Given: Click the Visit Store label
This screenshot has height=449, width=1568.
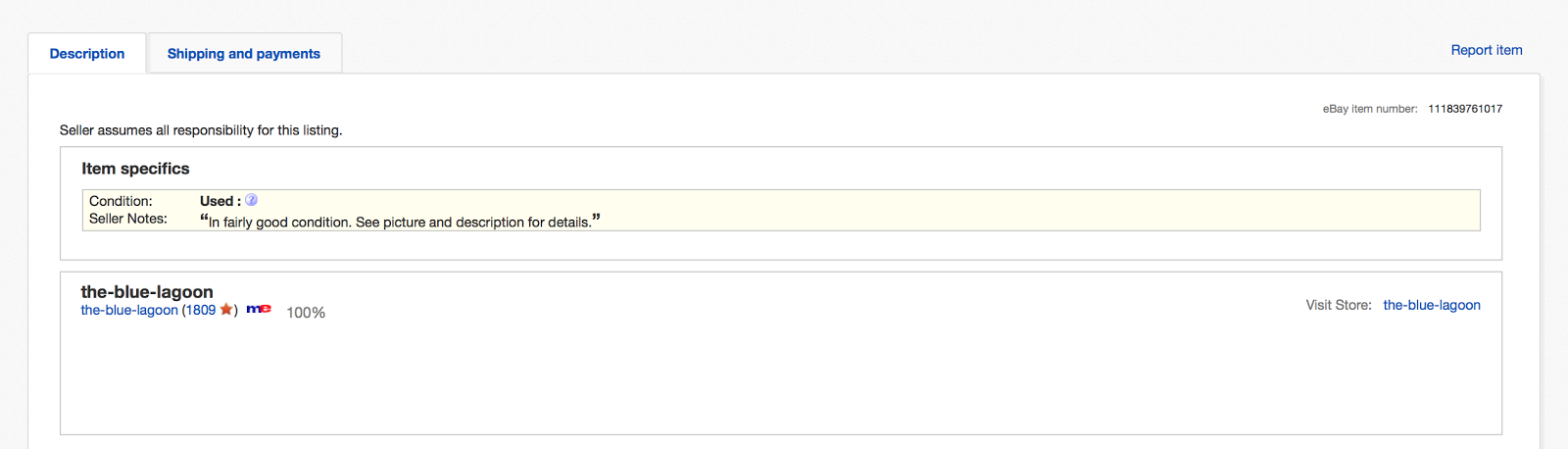Looking at the screenshot, I should 1339,305.
